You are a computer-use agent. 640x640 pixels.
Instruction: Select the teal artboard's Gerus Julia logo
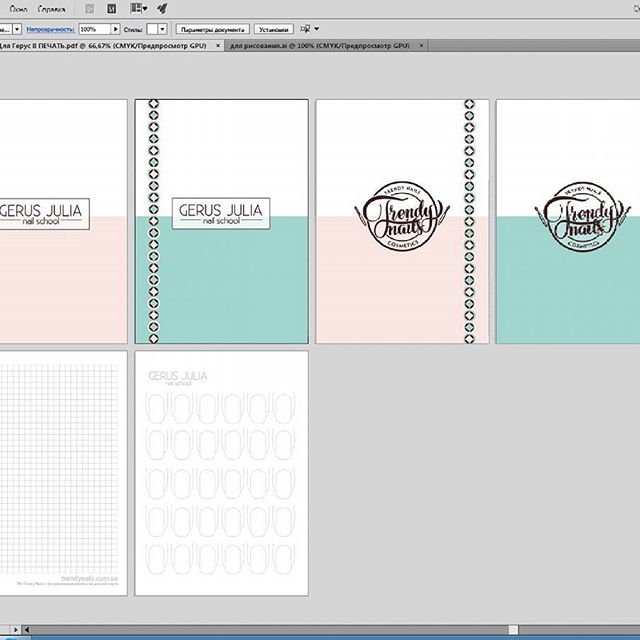click(221, 213)
